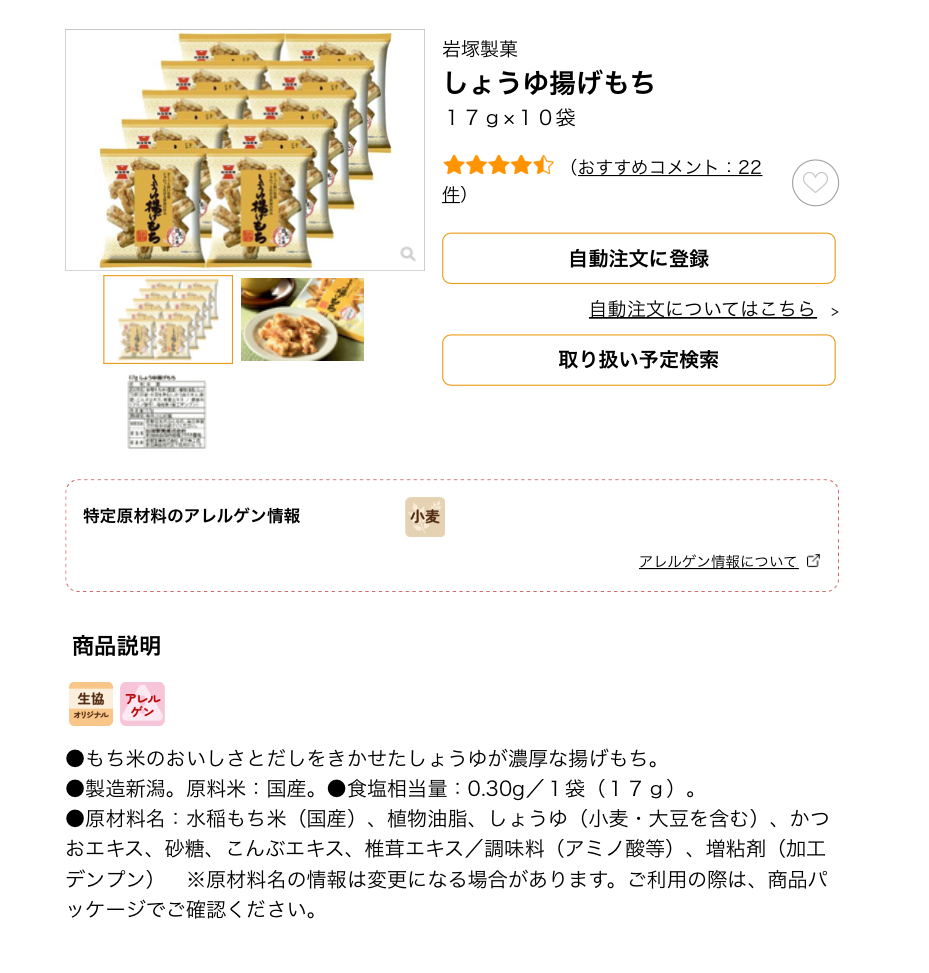Click the 商品説明 section heading
This screenshot has width=929, height=973.
click(x=117, y=646)
